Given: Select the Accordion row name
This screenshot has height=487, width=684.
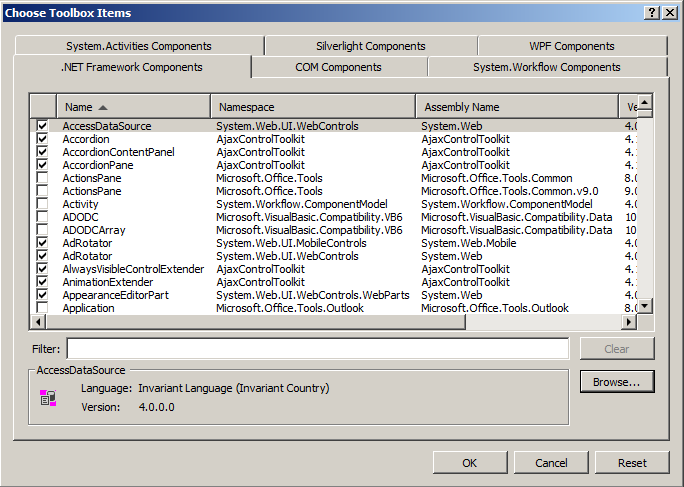Looking at the screenshot, I should coord(86,139).
